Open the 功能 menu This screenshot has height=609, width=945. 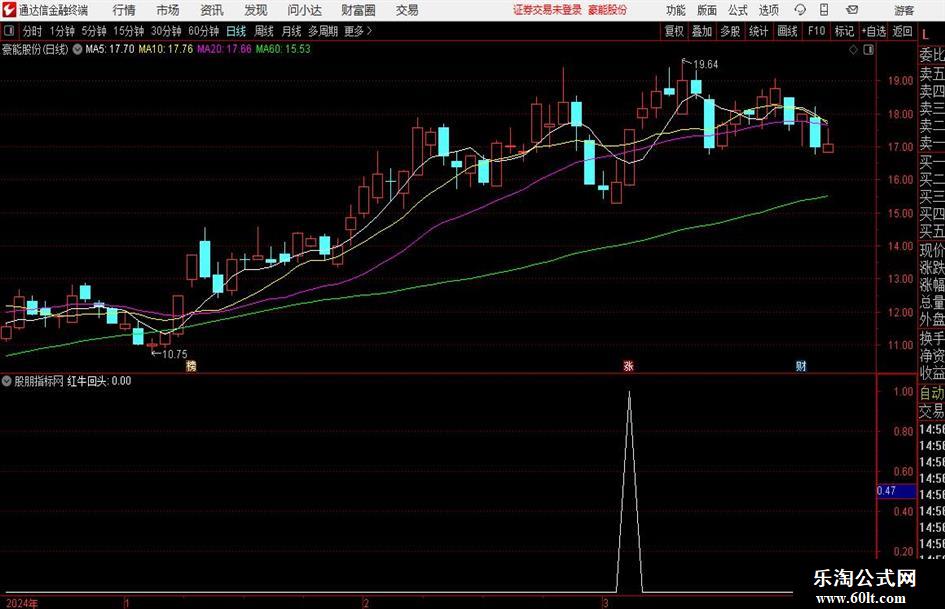pos(676,10)
